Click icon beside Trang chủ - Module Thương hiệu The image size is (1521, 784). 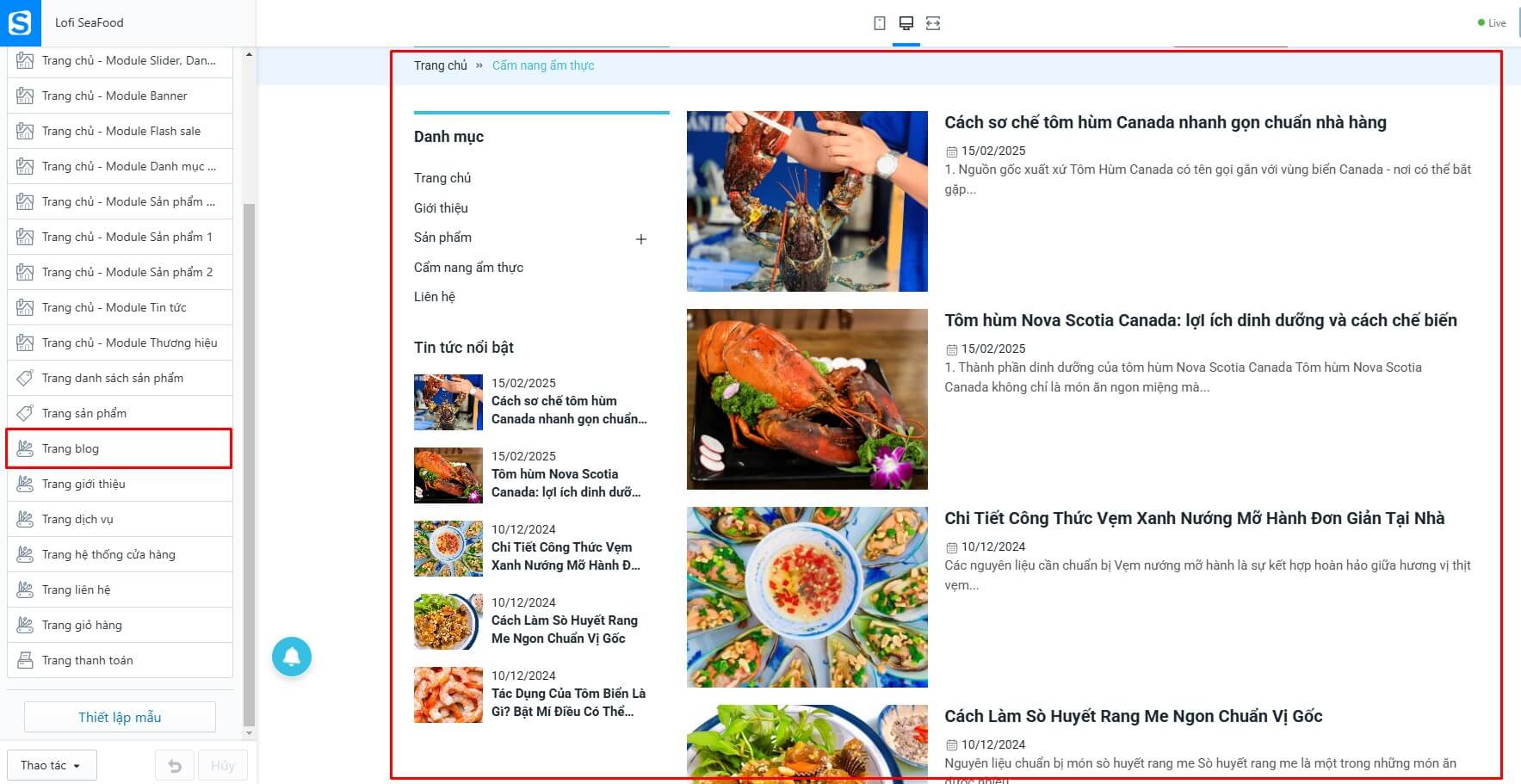coord(26,343)
